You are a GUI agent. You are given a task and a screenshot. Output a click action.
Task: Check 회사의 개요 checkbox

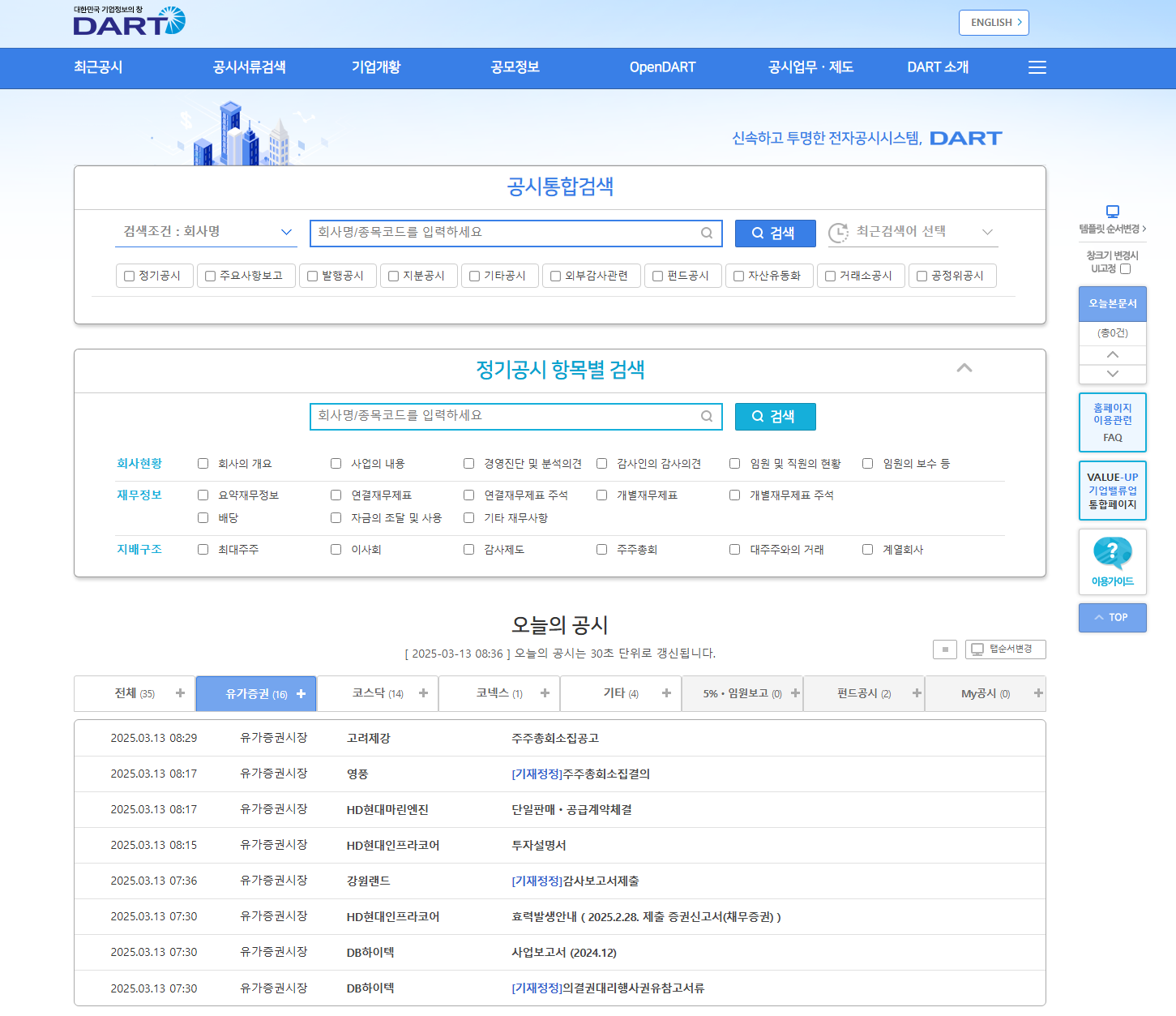pos(203,464)
